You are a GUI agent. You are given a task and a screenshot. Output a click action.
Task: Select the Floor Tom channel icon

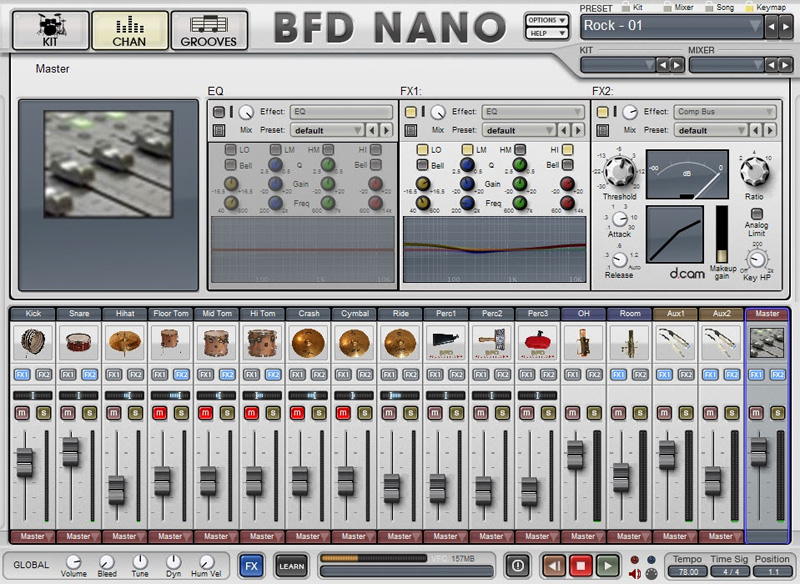171,342
